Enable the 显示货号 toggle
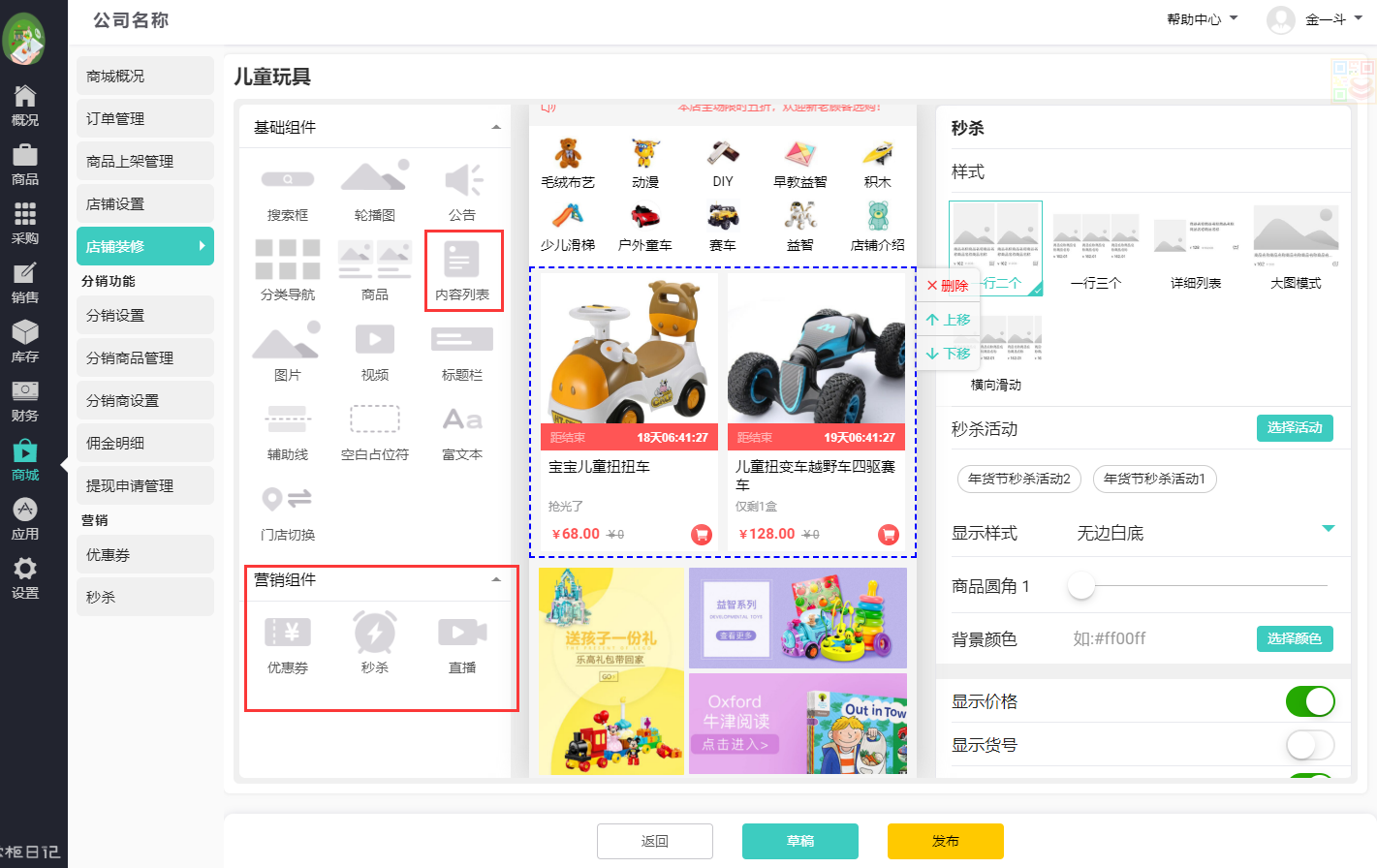This screenshot has width=1377, height=868. [1309, 745]
